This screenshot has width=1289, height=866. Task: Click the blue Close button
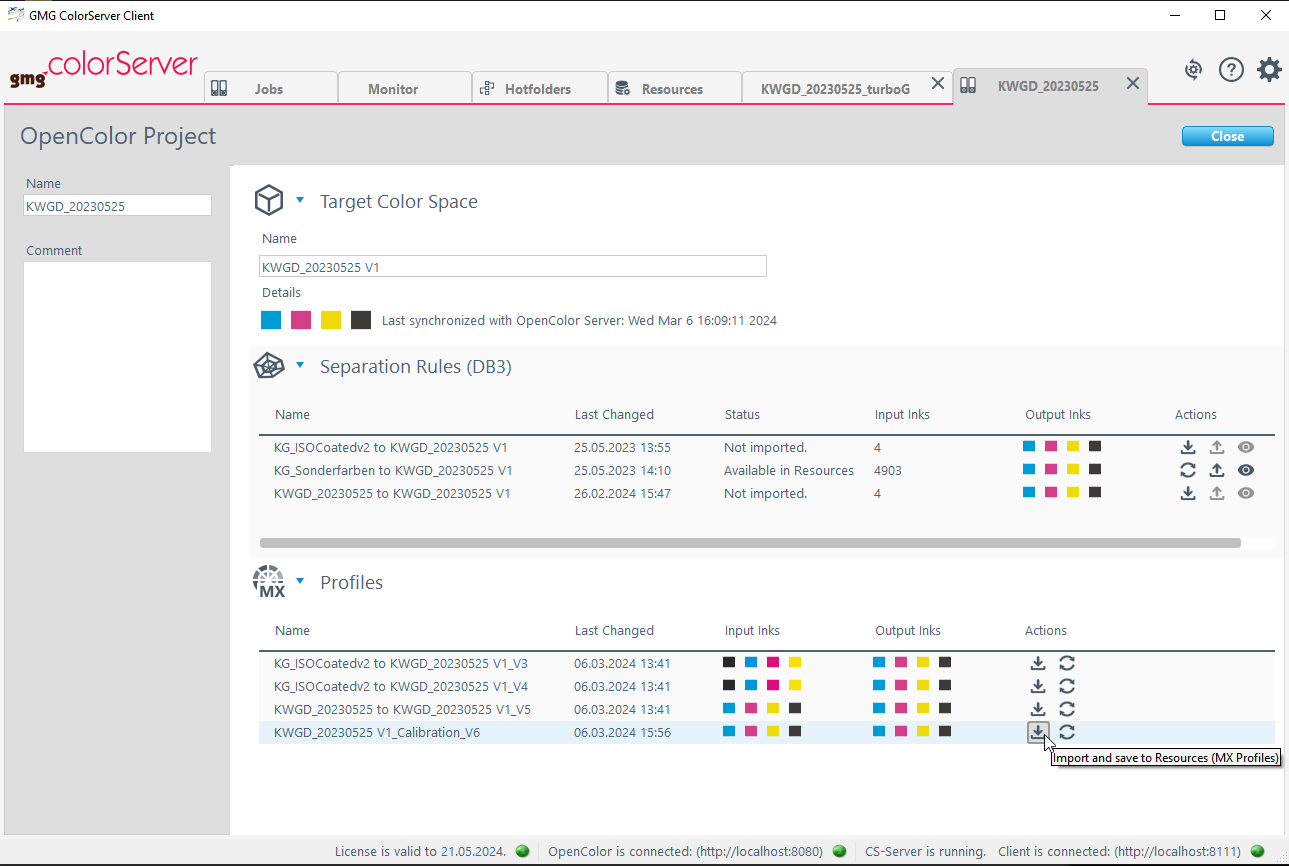coord(1227,136)
